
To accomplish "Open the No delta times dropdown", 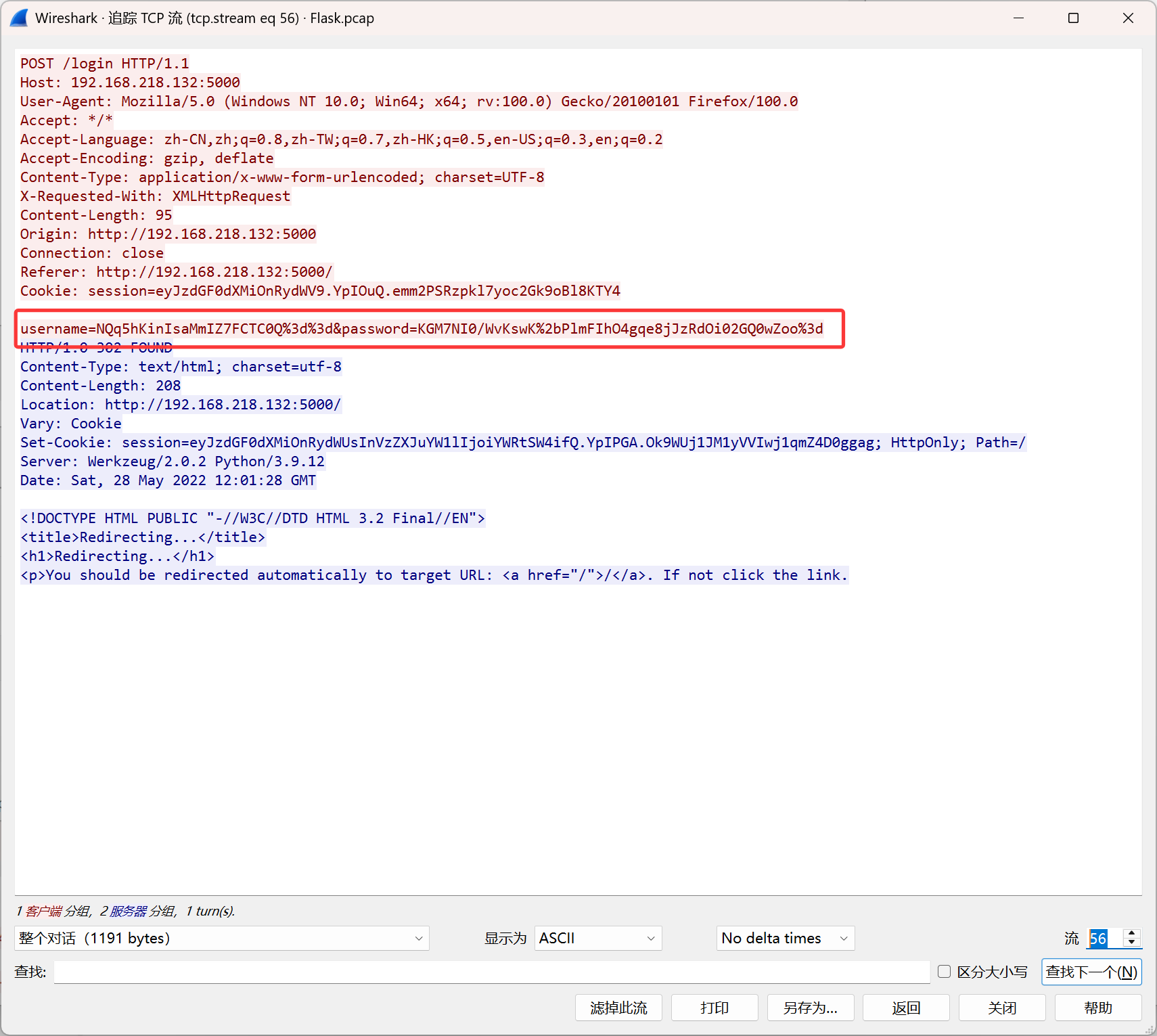I will [786, 938].
